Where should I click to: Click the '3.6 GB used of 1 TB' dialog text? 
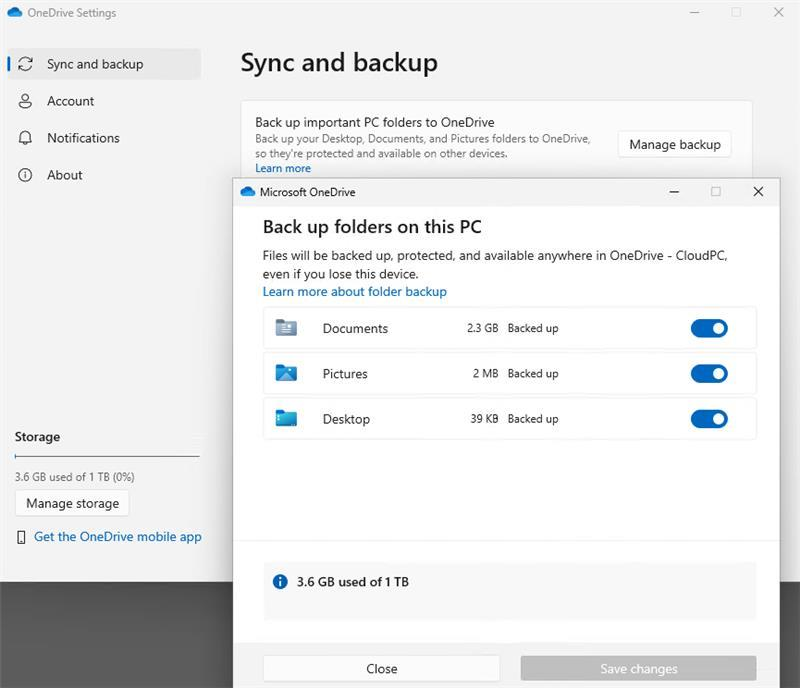point(353,582)
